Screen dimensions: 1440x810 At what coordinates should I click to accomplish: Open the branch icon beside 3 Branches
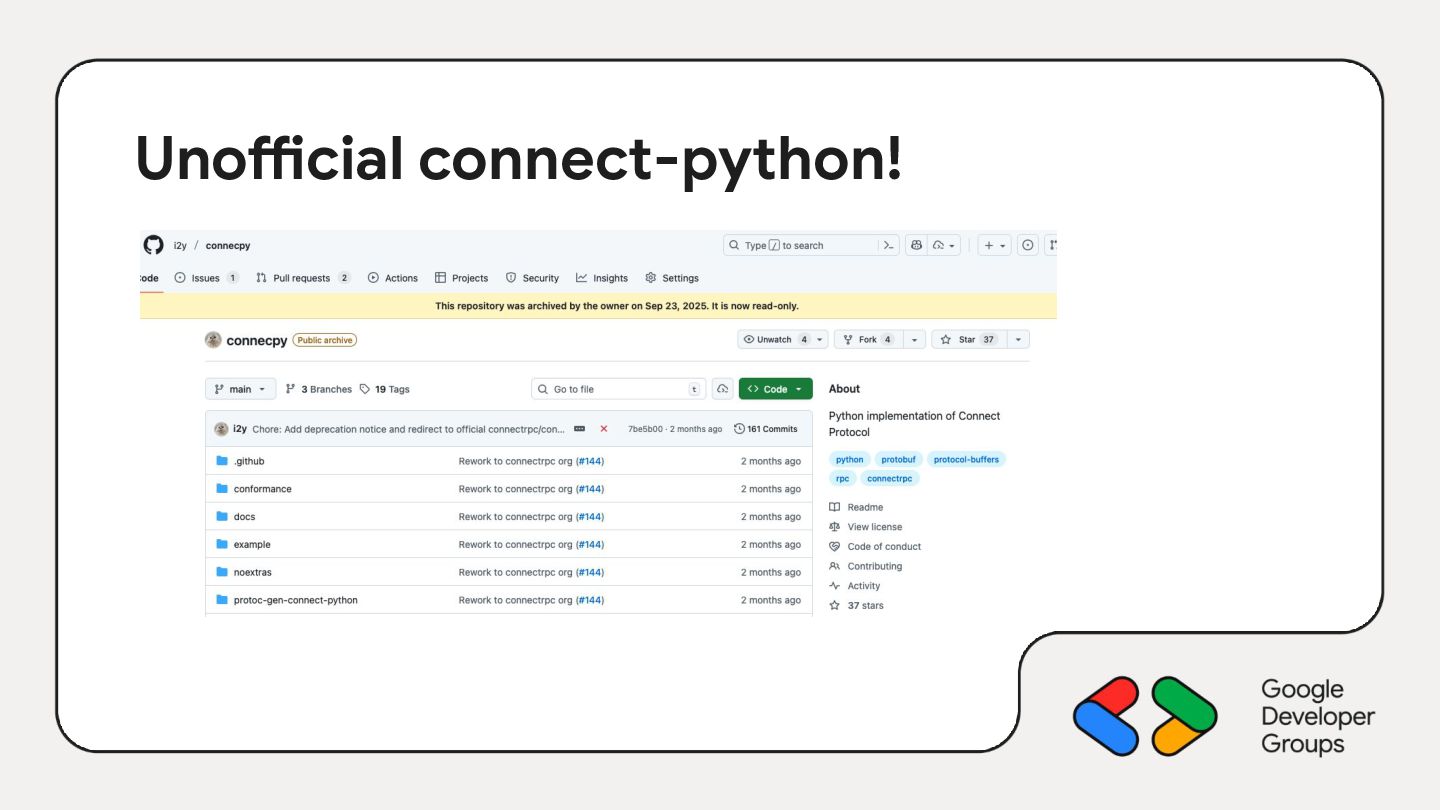pyautogui.click(x=291, y=389)
